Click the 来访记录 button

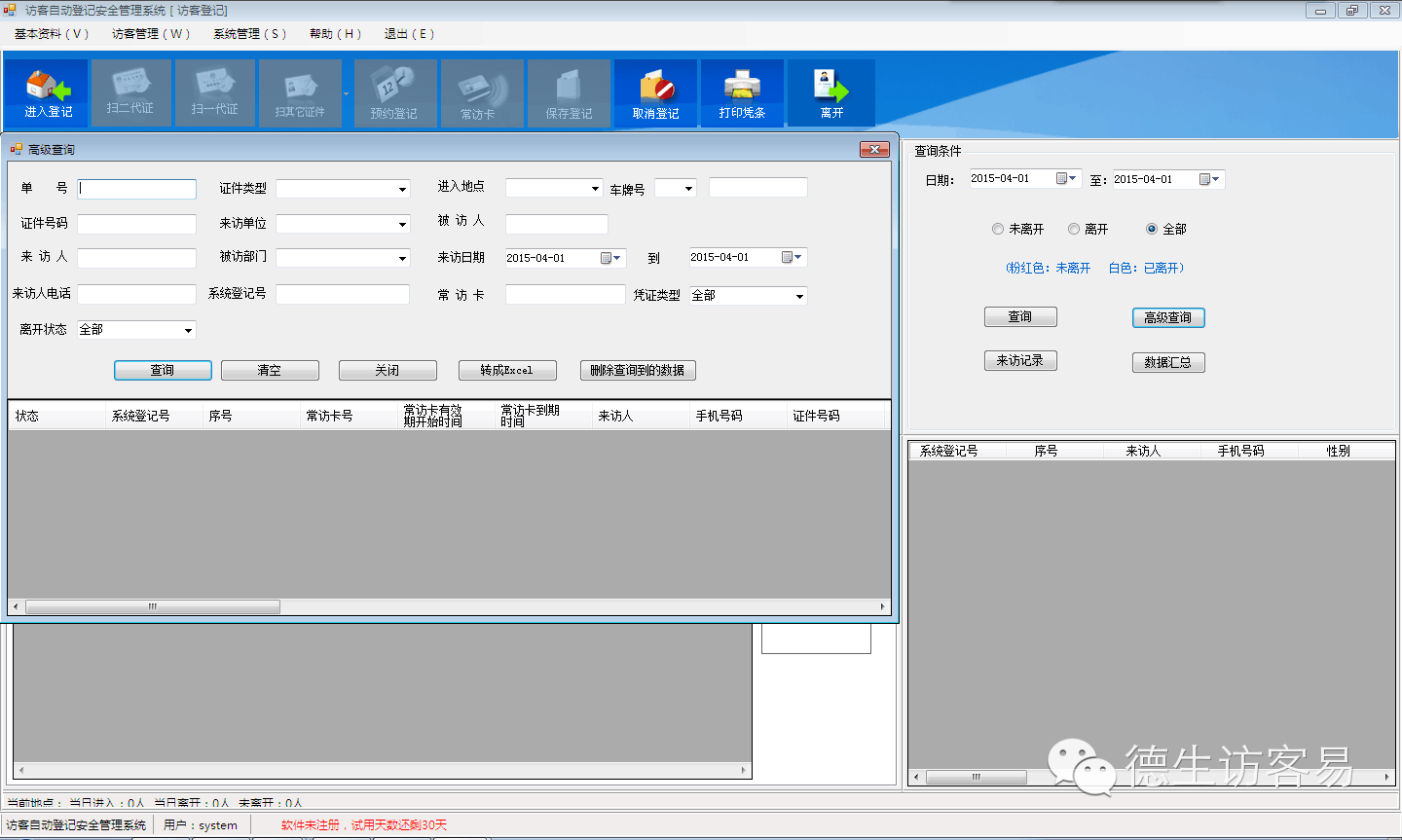tap(1020, 360)
